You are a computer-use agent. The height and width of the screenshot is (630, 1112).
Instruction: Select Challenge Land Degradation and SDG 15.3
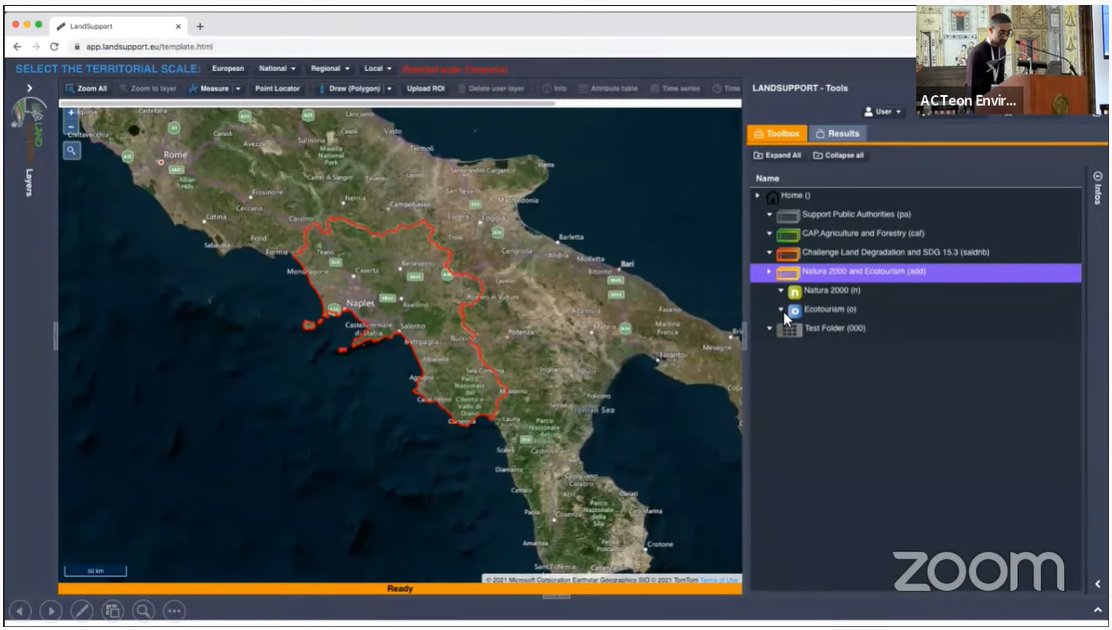tap(916, 253)
